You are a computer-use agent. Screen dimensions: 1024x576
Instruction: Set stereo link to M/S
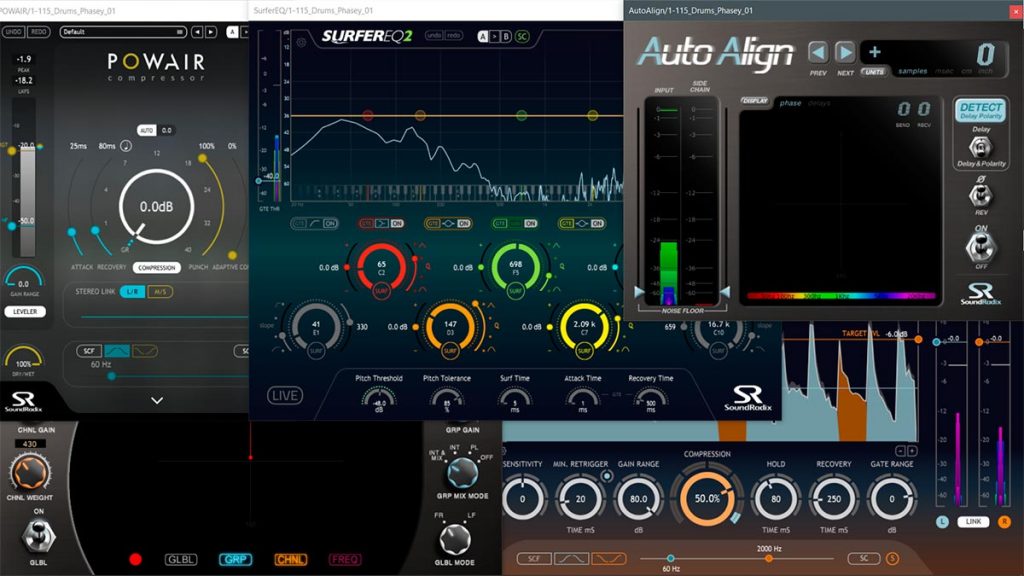[x=160, y=291]
